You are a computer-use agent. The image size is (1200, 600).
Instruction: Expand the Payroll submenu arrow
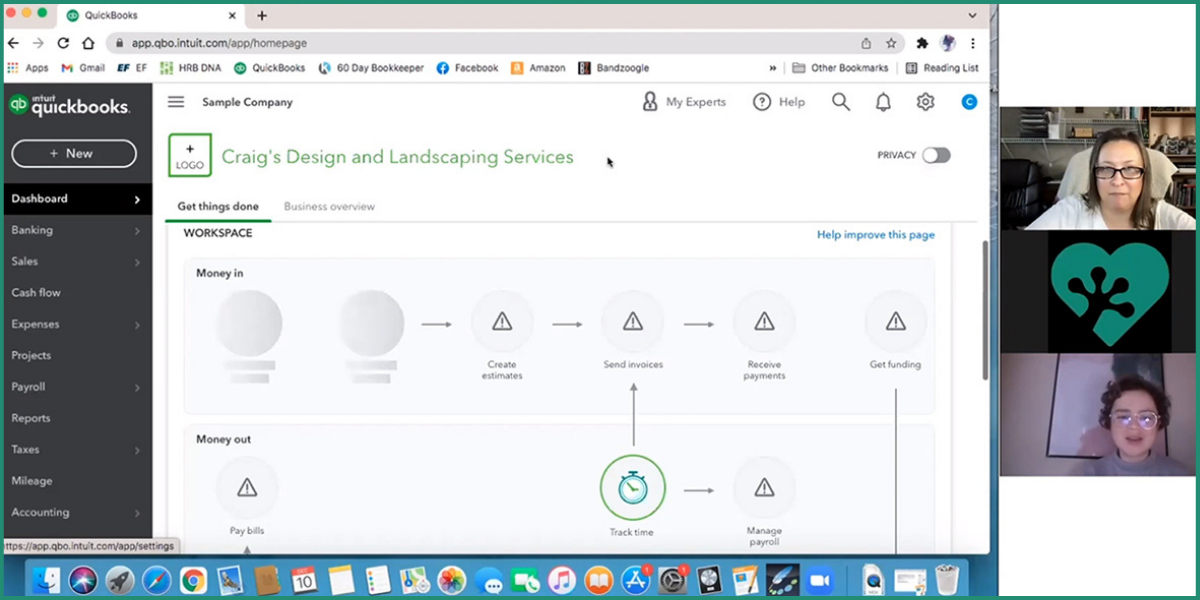point(137,387)
